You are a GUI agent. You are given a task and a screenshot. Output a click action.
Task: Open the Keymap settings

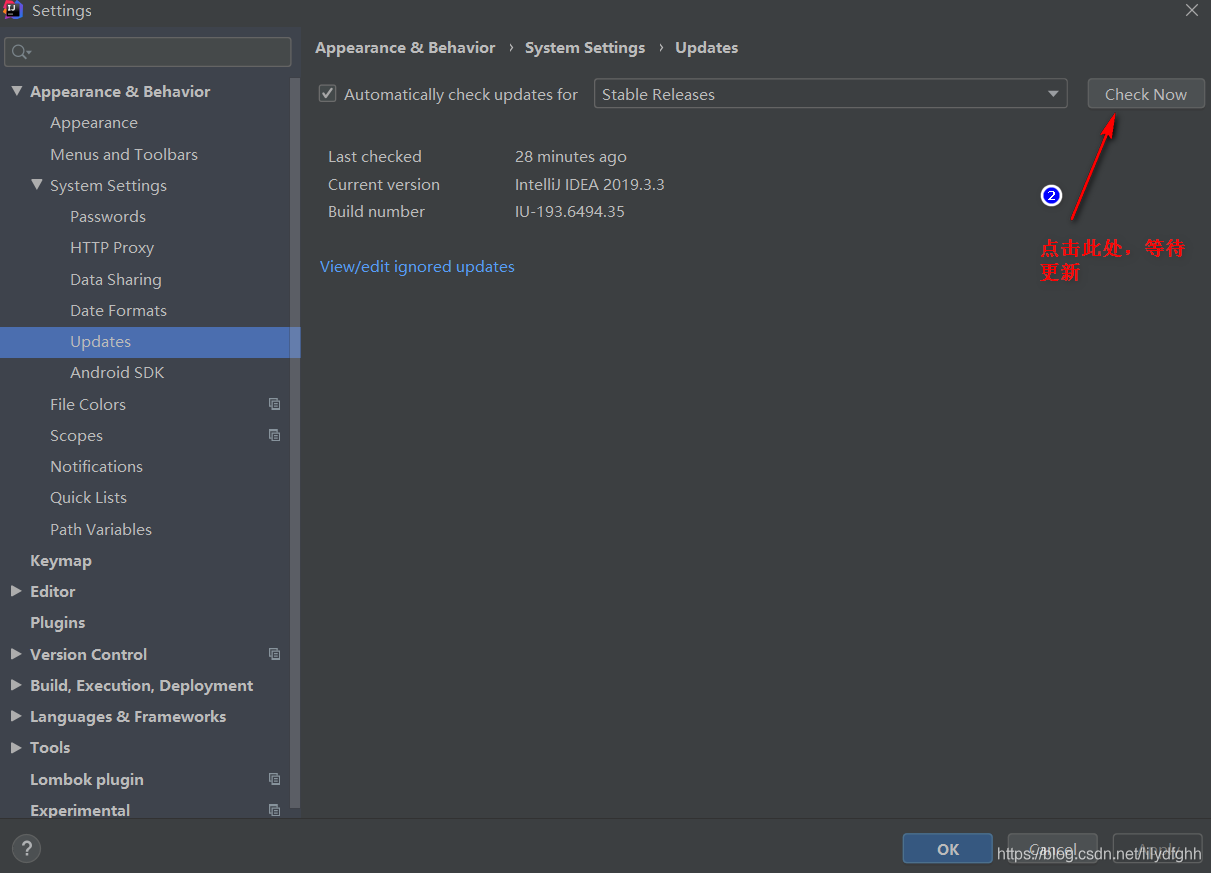(61, 560)
